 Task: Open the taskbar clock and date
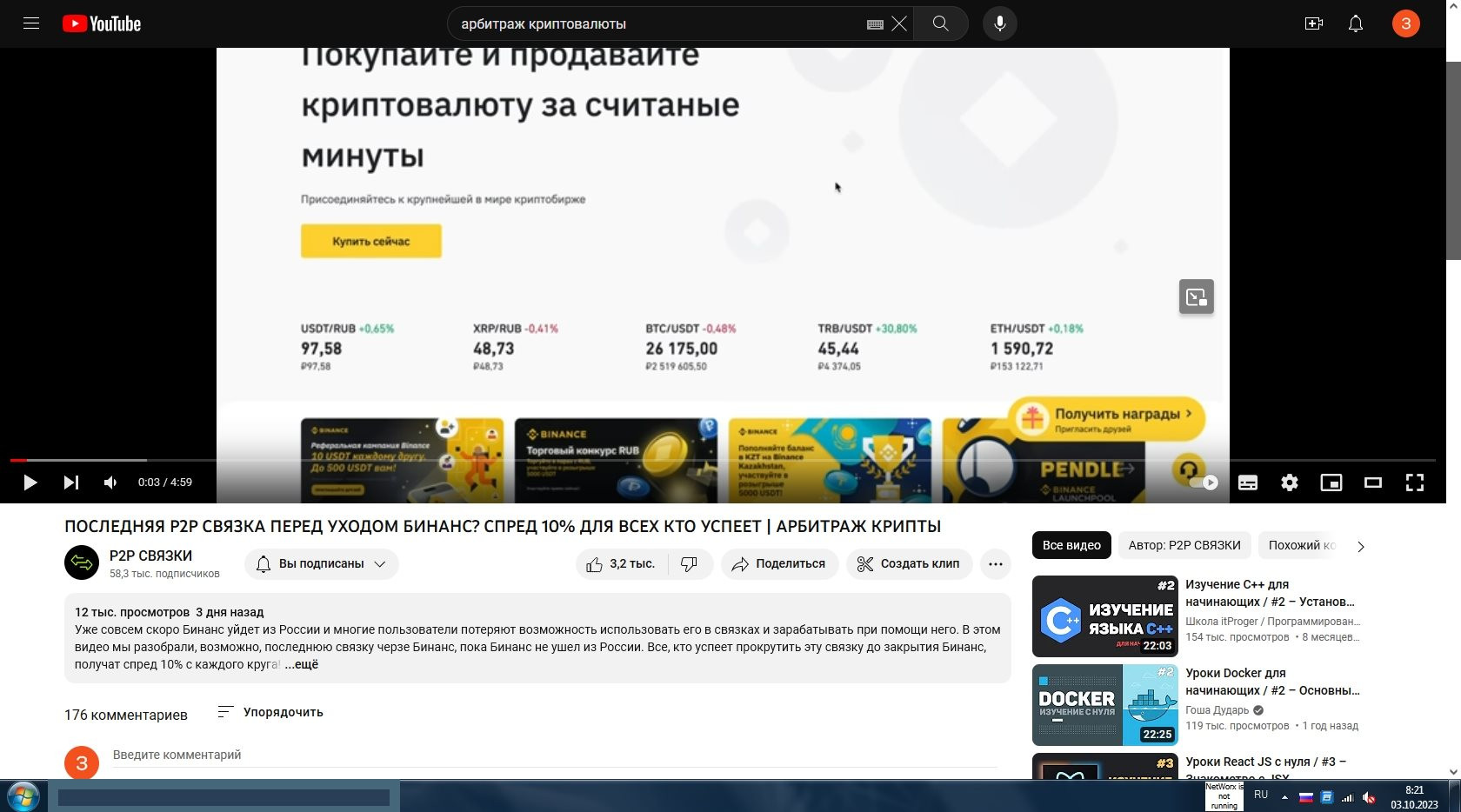(1414, 797)
